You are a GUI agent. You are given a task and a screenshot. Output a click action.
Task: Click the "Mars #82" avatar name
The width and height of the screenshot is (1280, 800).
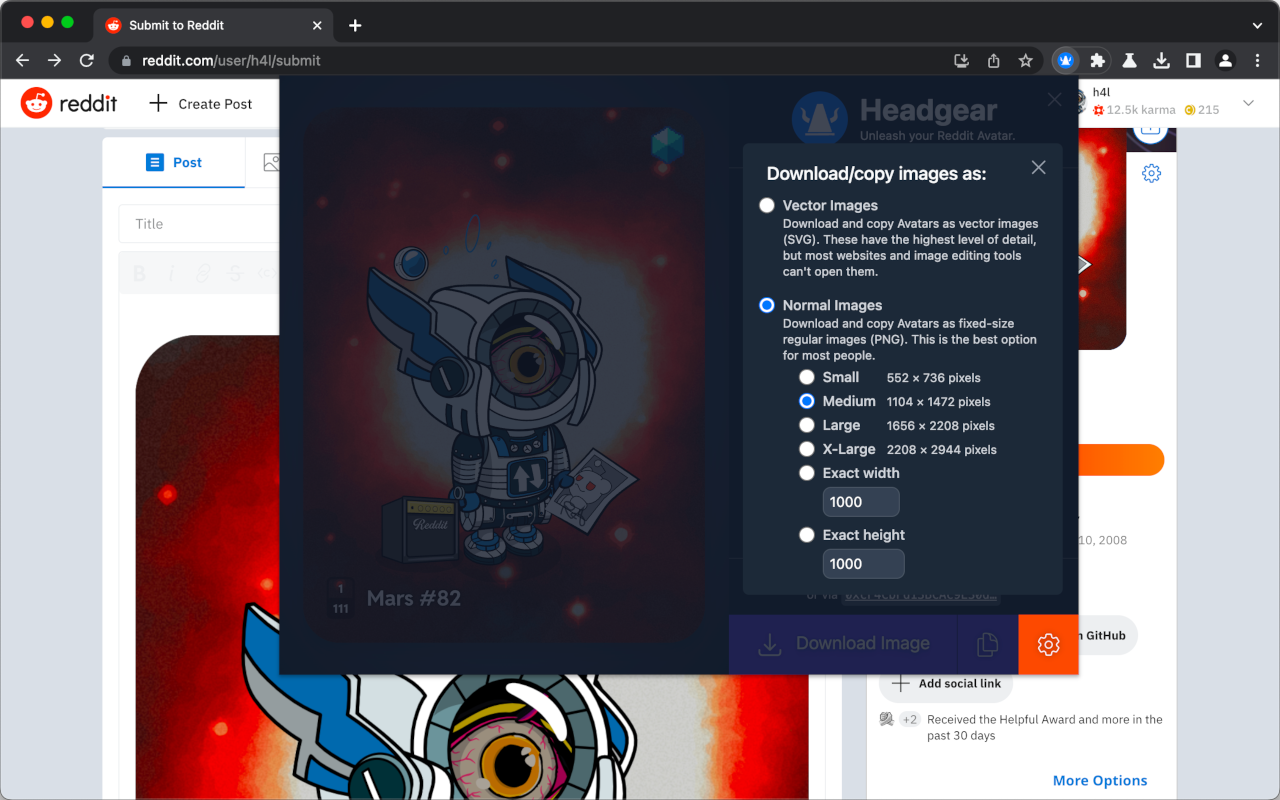(414, 598)
